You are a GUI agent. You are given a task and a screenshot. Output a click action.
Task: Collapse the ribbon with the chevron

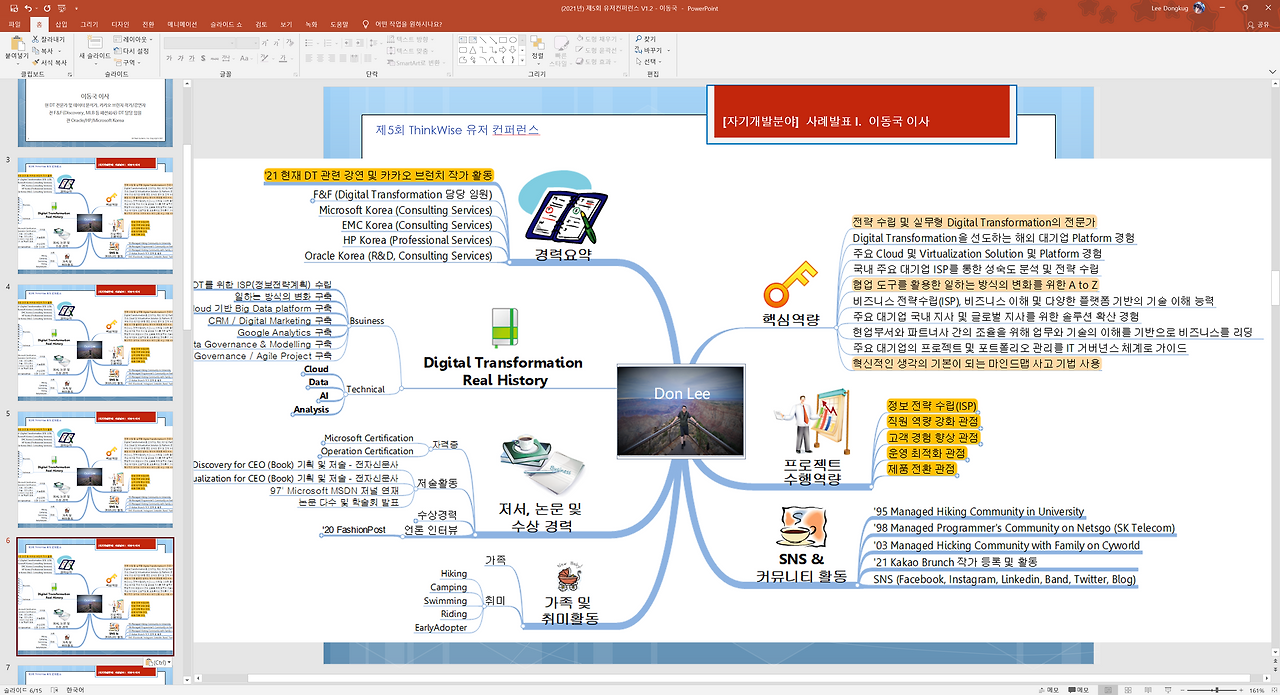[1271, 73]
